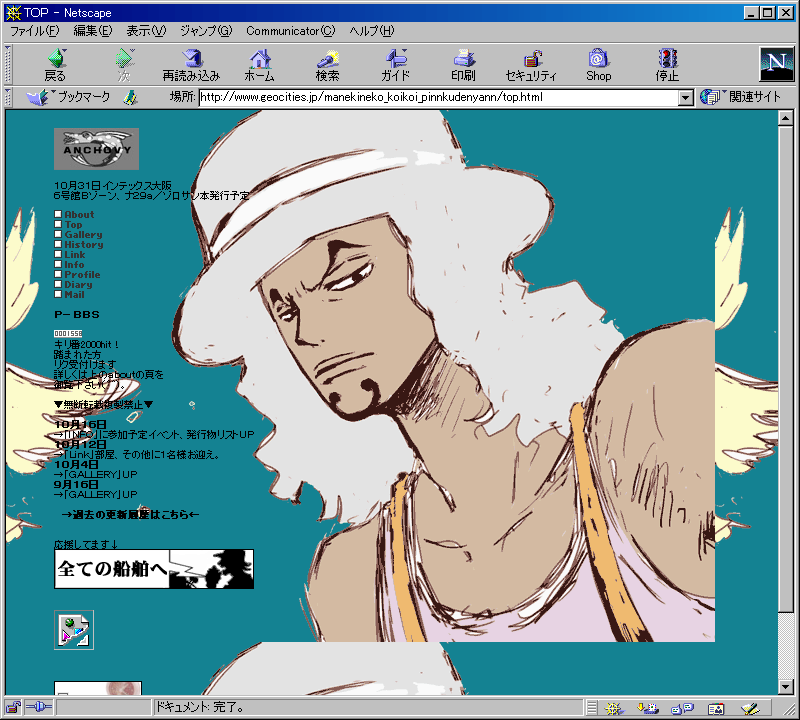Viewport: 800px width, 720px height.
Task: Stop loading with 停止 button
Action: point(667,65)
